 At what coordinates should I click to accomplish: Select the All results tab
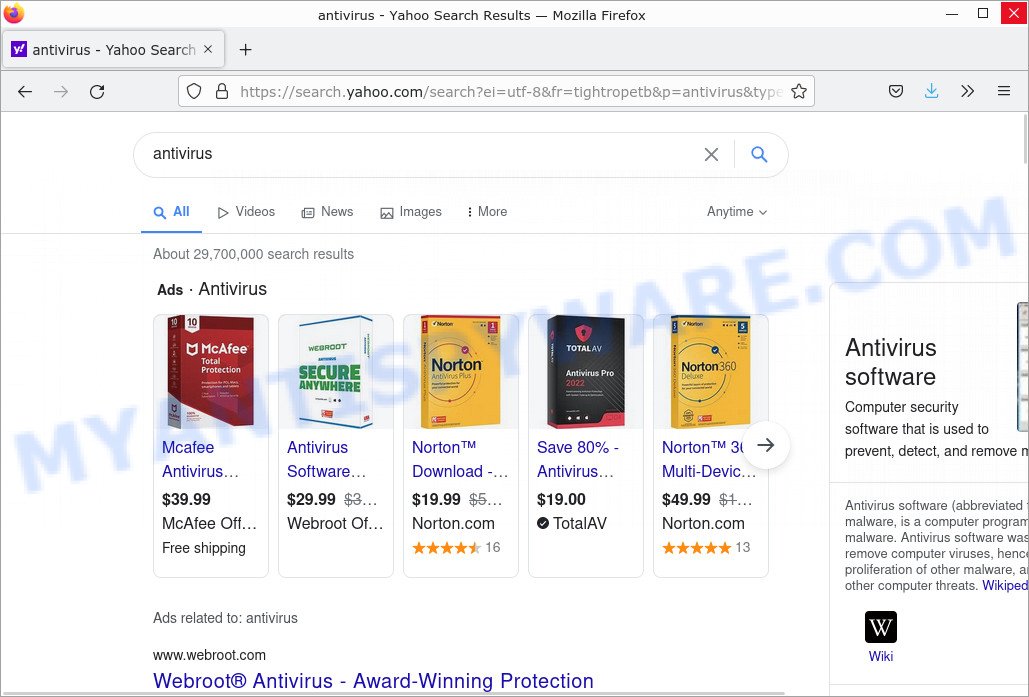coord(171,212)
